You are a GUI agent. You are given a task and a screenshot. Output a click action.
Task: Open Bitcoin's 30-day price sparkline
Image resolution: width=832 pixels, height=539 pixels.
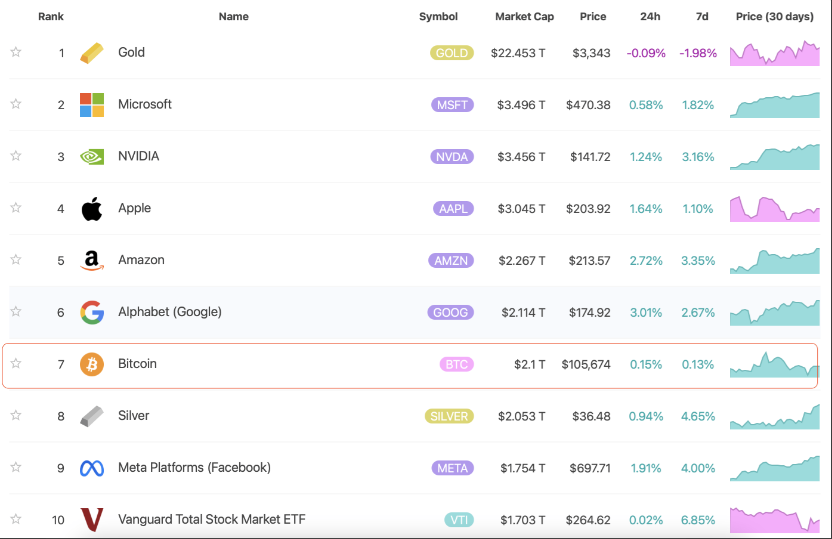(x=775, y=364)
